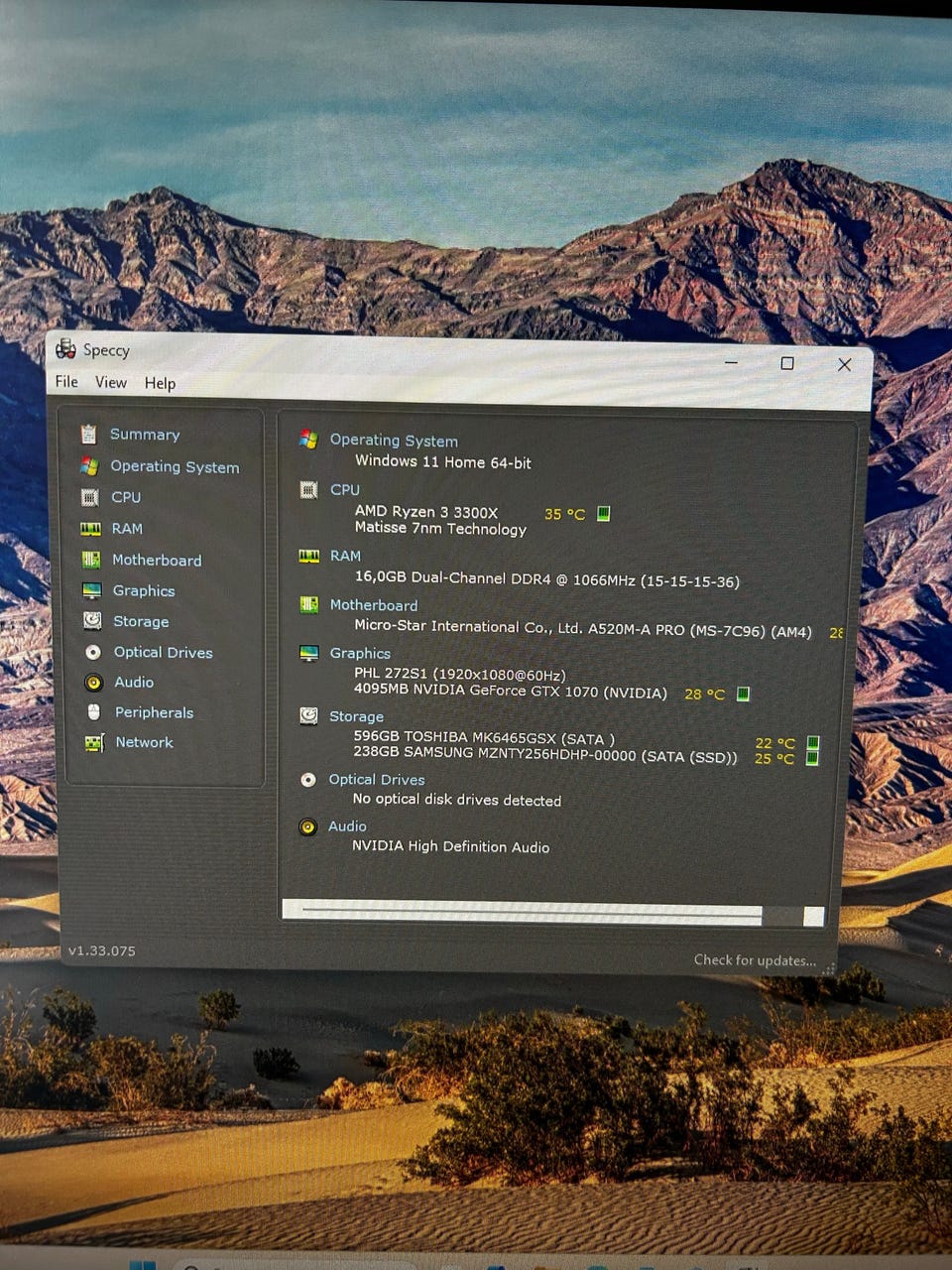Click the Speccy app icon in title bar
952x1270 pixels.
(65, 348)
